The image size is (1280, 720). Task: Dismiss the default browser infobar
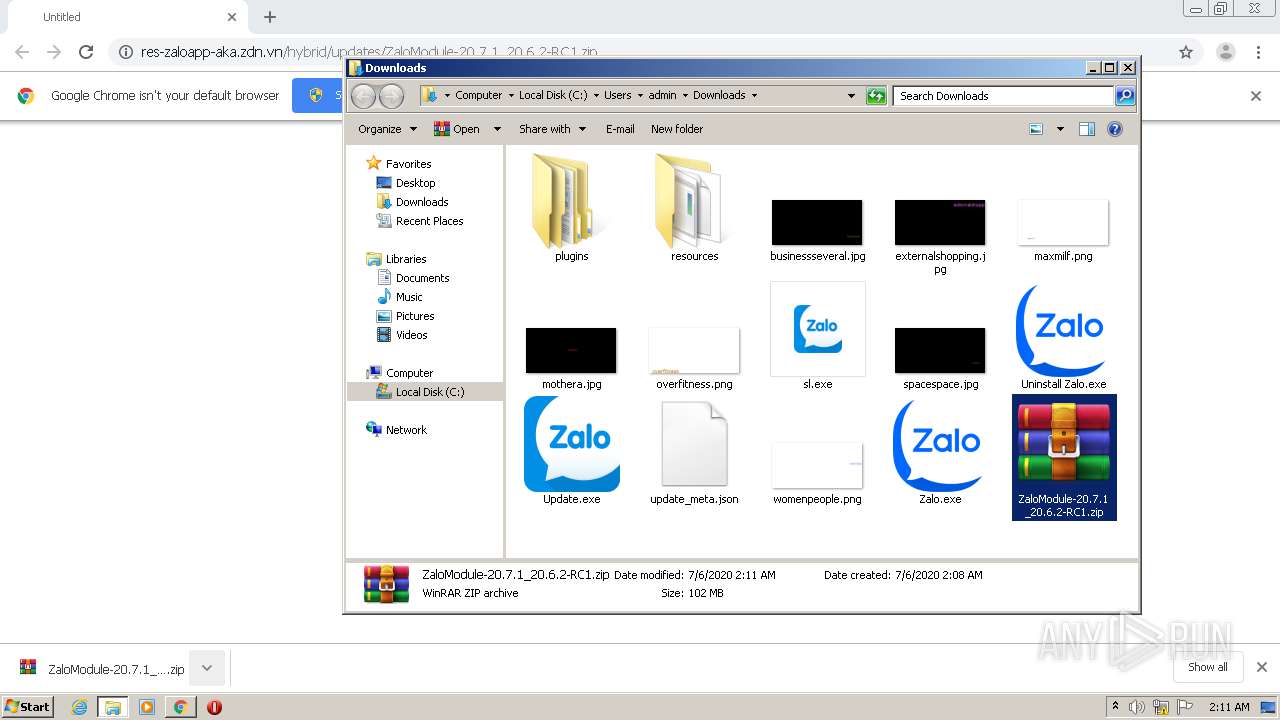coord(1256,96)
